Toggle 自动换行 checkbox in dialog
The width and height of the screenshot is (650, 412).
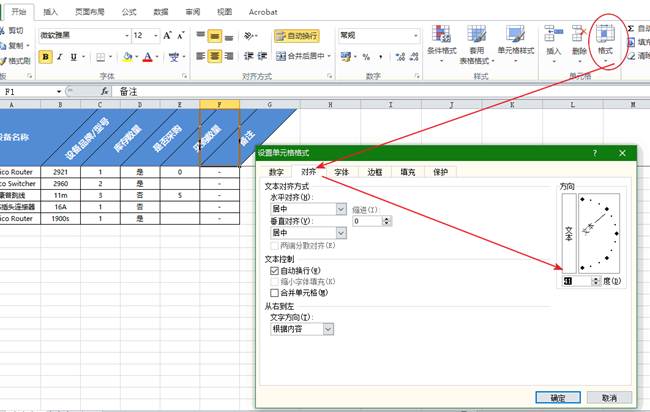tap(274, 271)
